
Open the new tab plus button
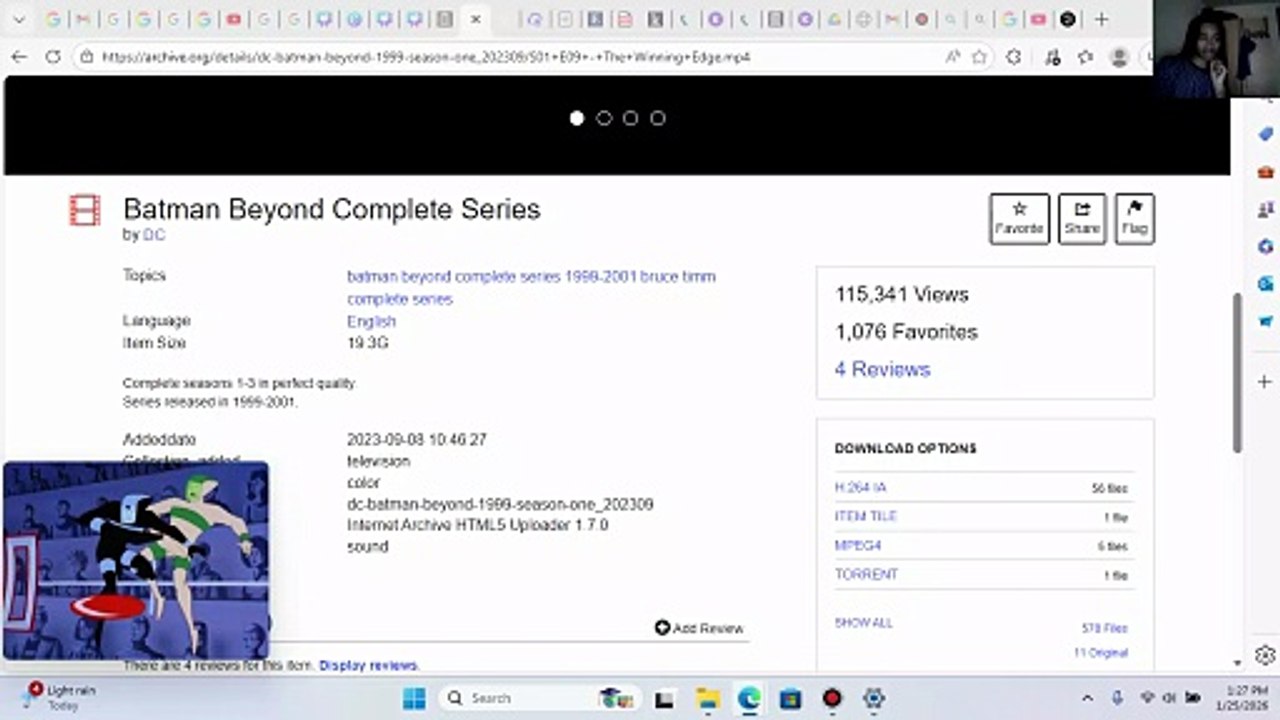tap(1101, 19)
